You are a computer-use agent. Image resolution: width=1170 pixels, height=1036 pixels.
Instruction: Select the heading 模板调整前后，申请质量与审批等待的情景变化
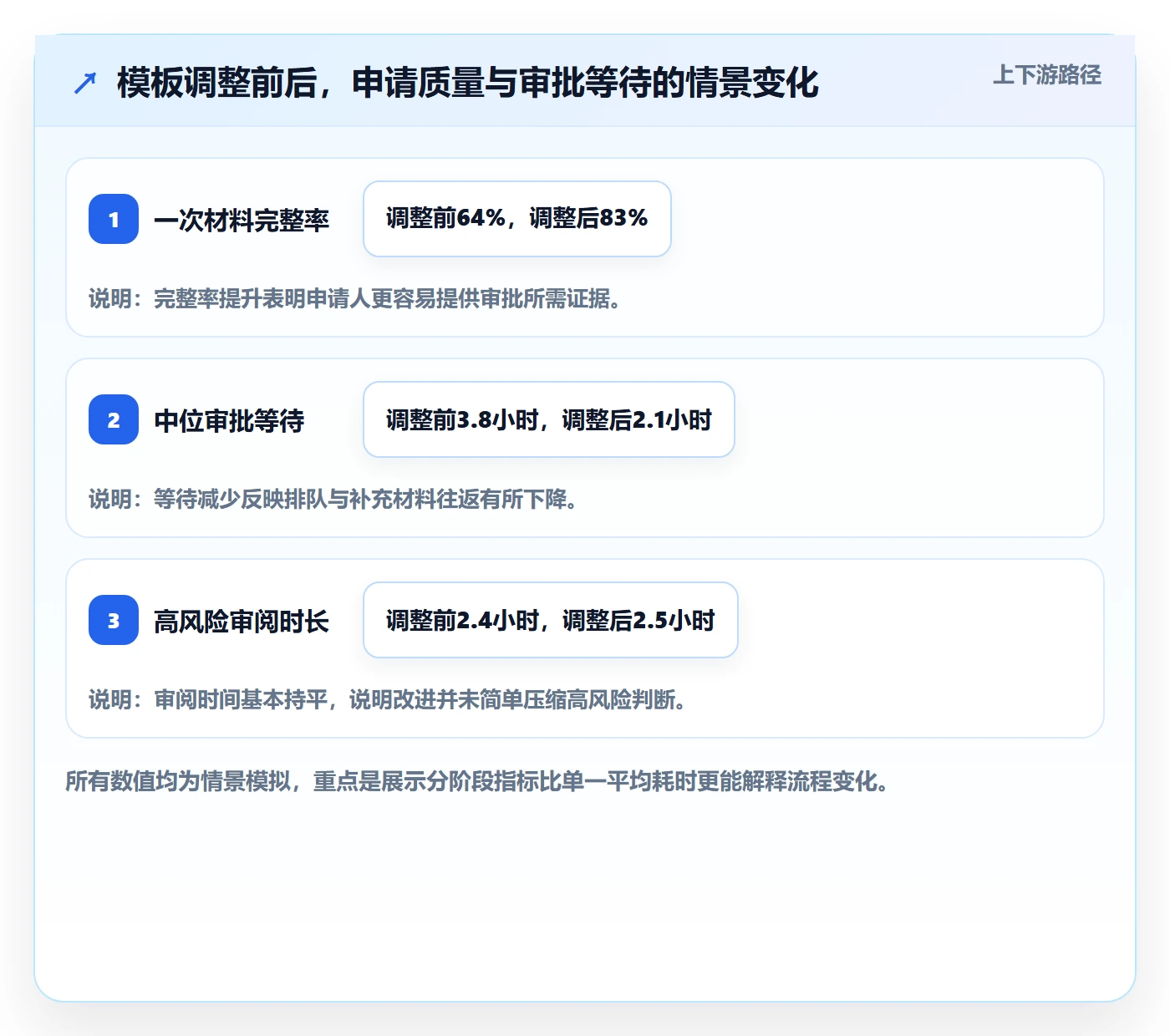tap(468, 83)
